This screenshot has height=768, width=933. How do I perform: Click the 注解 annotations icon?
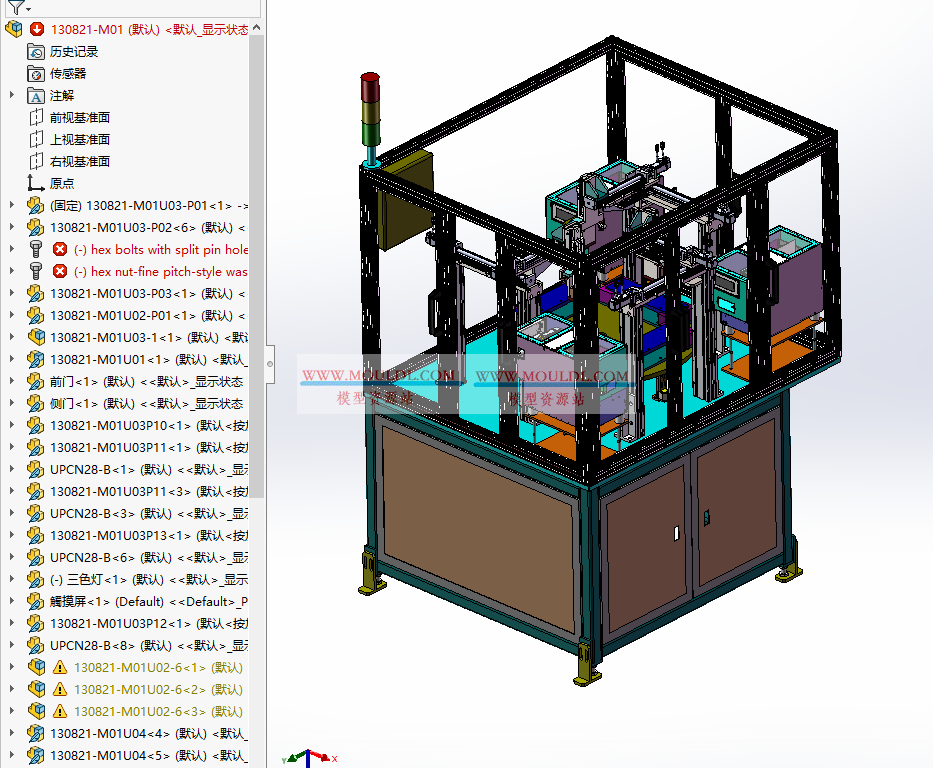[x=38, y=95]
